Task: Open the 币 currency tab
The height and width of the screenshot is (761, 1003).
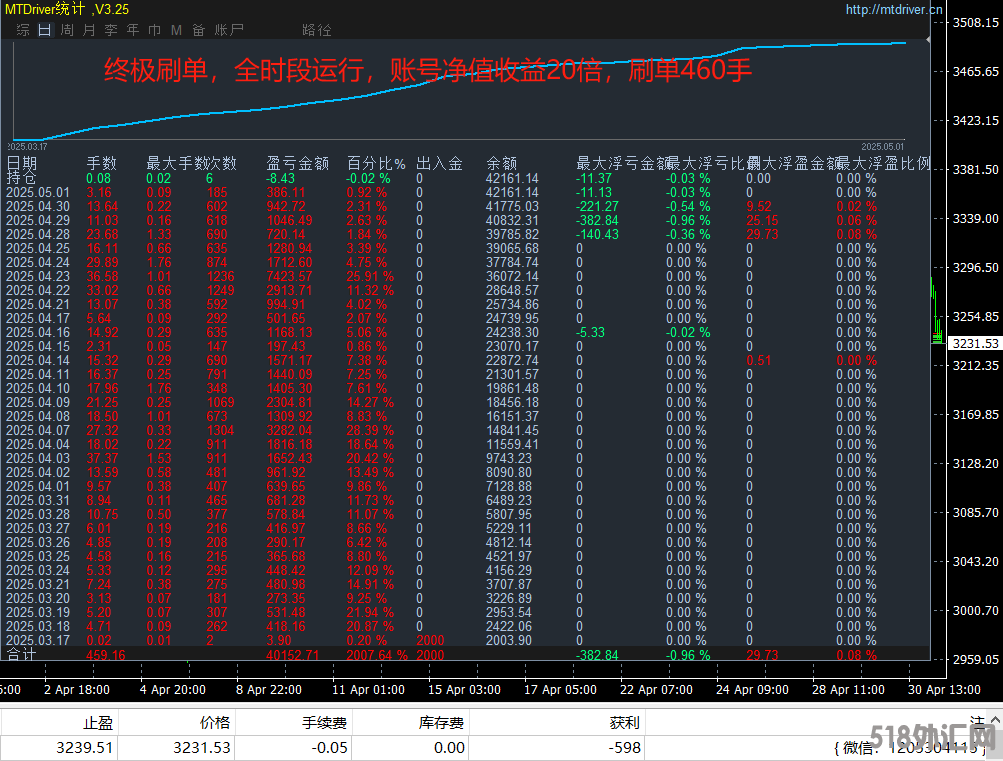Action: pyautogui.click(x=154, y=30)
